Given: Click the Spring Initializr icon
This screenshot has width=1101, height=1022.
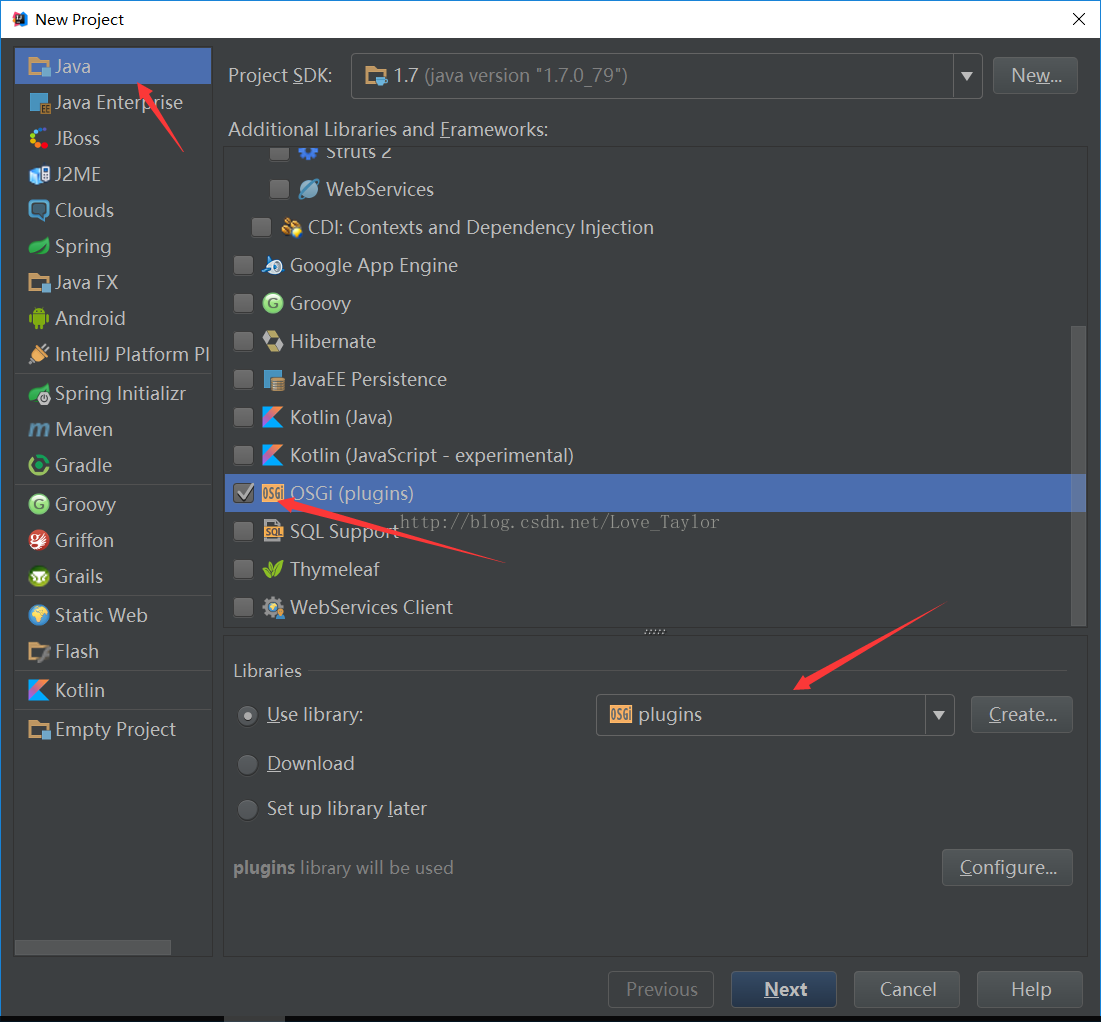Looking at the screenshot, I should (x=39, y=393).
